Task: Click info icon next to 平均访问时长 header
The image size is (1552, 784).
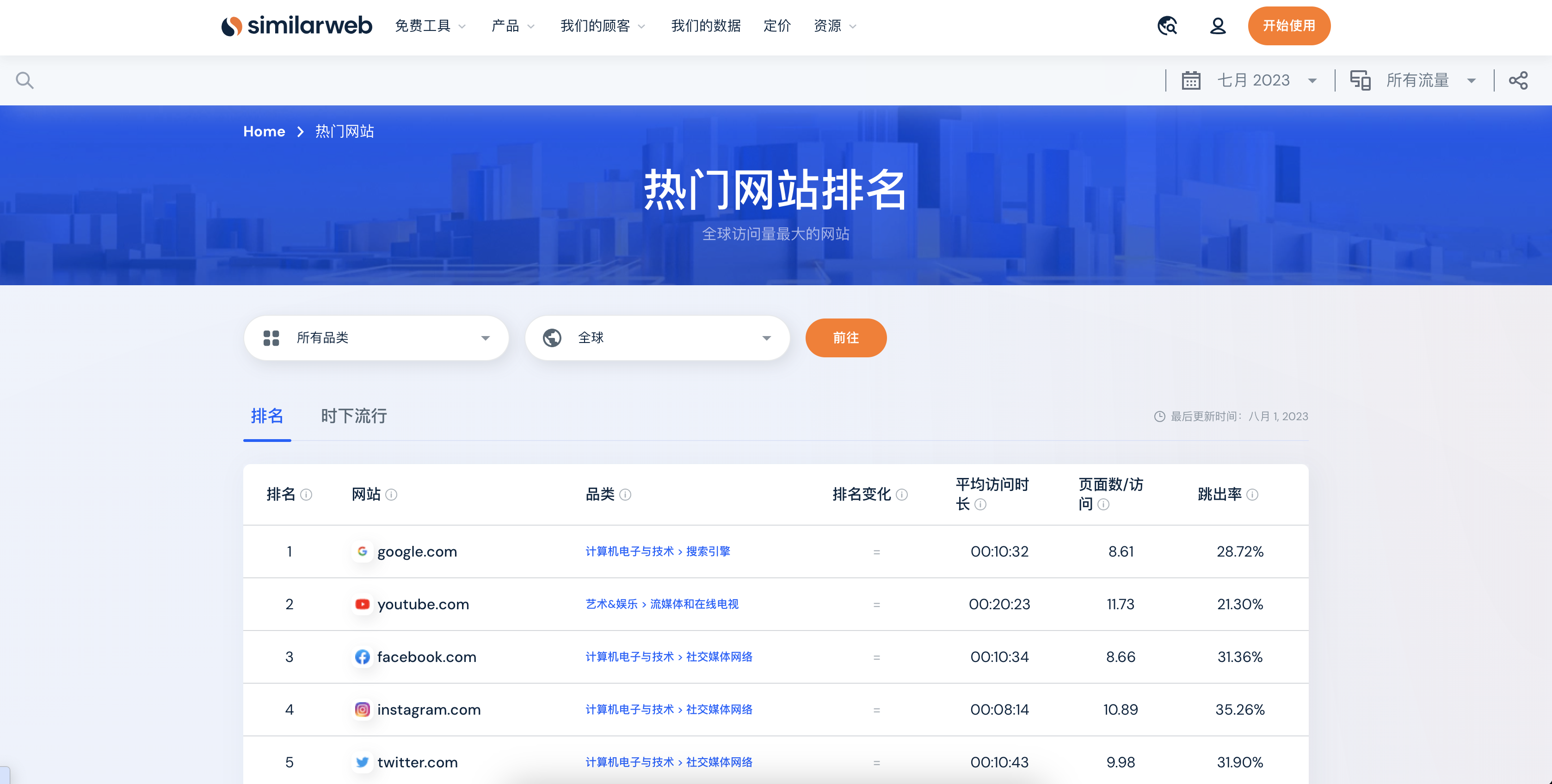Action: [980, 504]
